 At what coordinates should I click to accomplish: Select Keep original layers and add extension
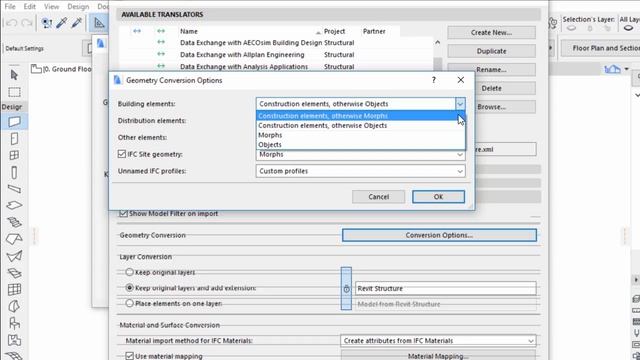(x=129, y=288)
